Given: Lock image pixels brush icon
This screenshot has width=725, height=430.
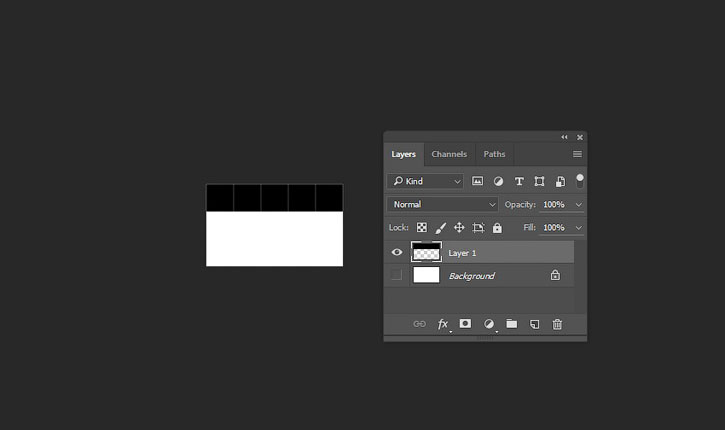Looking at the screenshot, I should click(441, 227).
